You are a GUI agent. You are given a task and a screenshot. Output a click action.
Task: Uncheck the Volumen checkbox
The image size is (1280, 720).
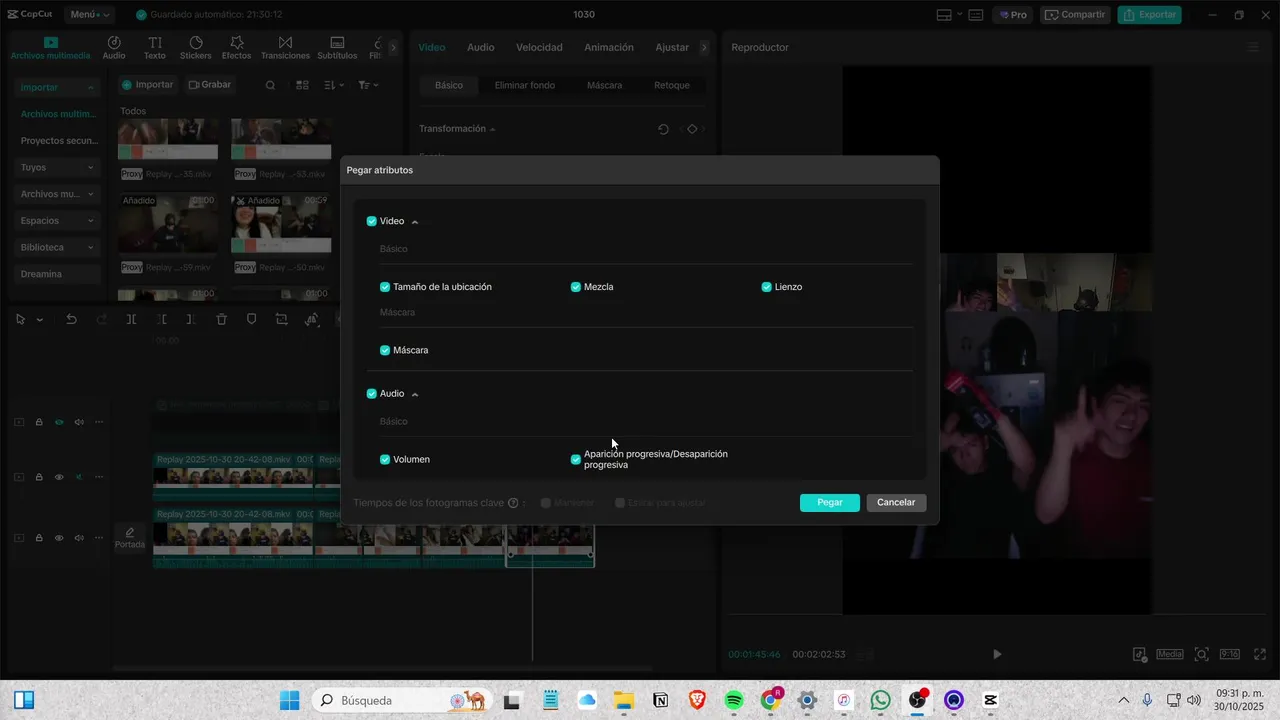(x=385, y=460)
